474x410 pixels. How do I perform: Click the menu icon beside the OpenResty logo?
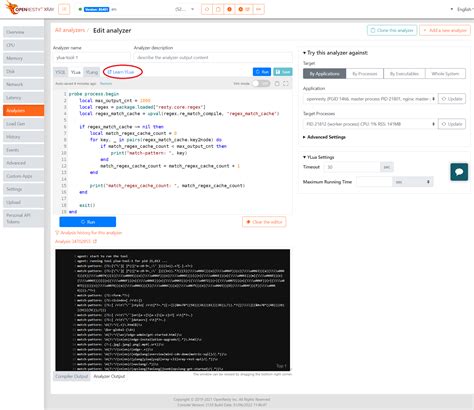coord(64,9)
